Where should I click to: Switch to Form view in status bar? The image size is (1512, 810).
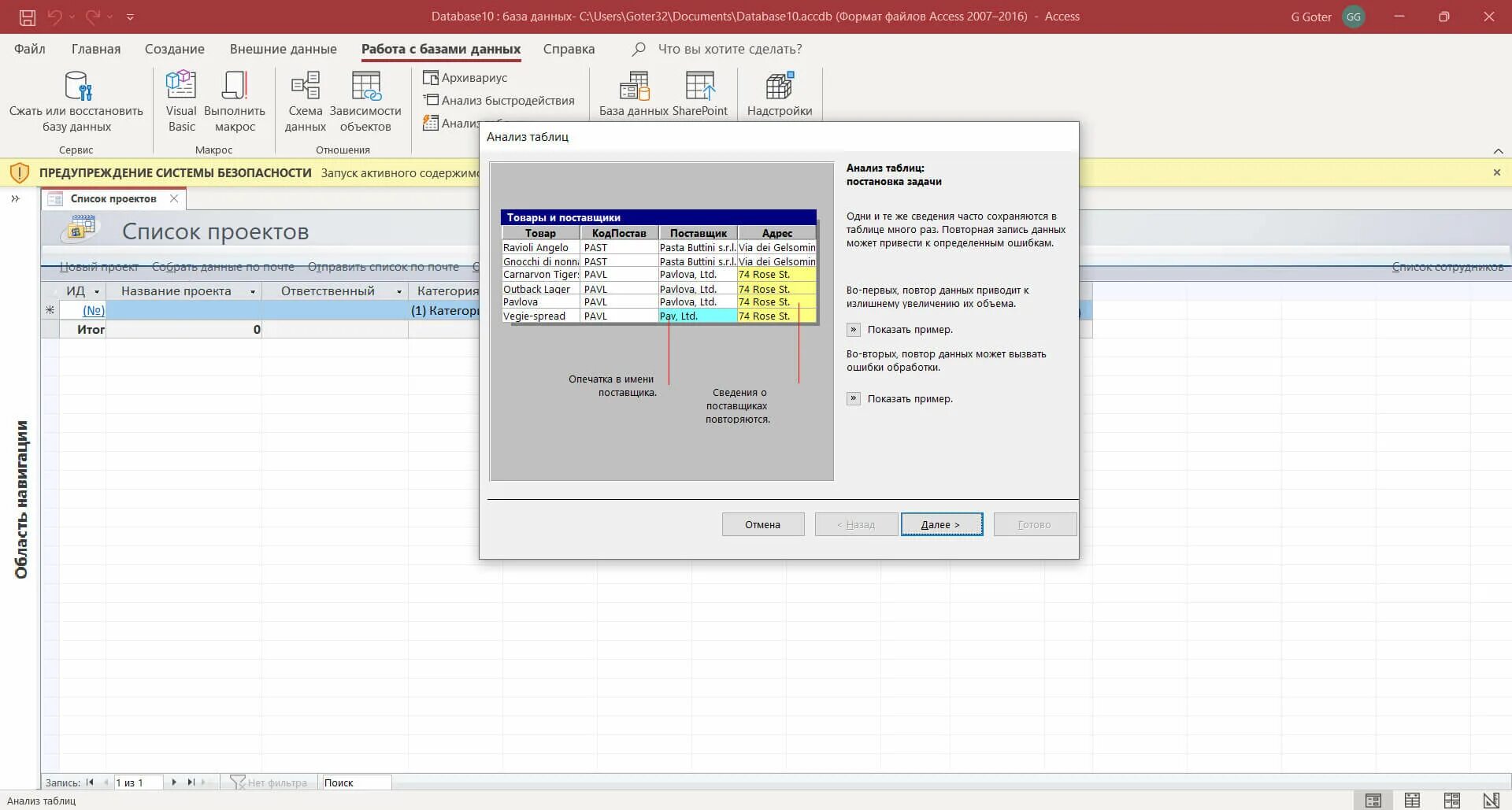coord(1373,801)
